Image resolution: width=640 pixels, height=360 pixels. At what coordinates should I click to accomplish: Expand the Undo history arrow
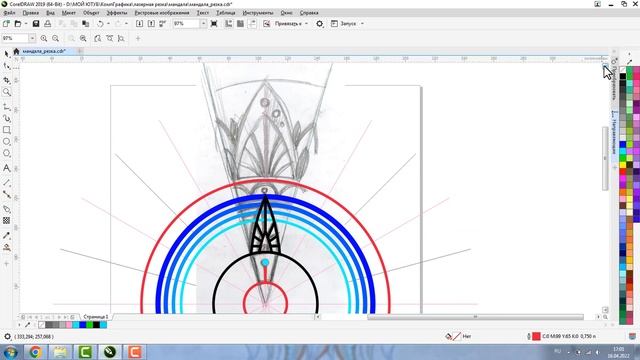(x=108, y=24)
